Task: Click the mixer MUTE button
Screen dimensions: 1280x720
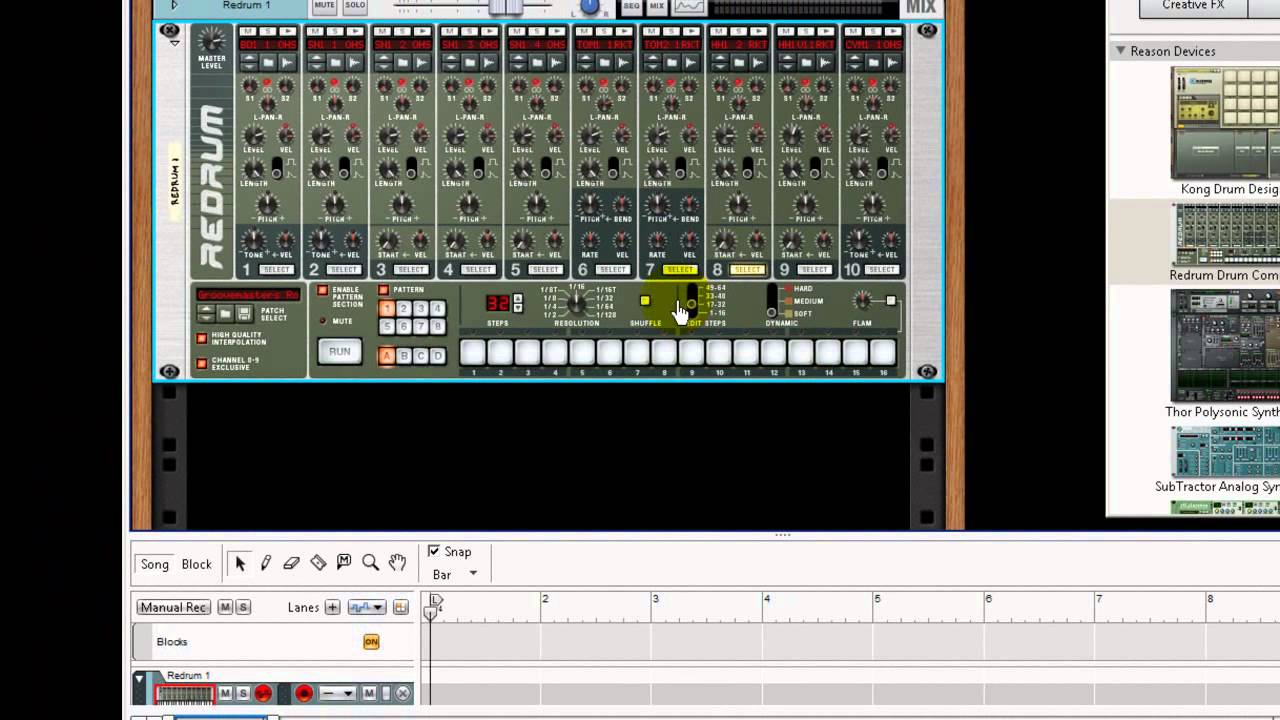Action: click(x=324, y=6)
